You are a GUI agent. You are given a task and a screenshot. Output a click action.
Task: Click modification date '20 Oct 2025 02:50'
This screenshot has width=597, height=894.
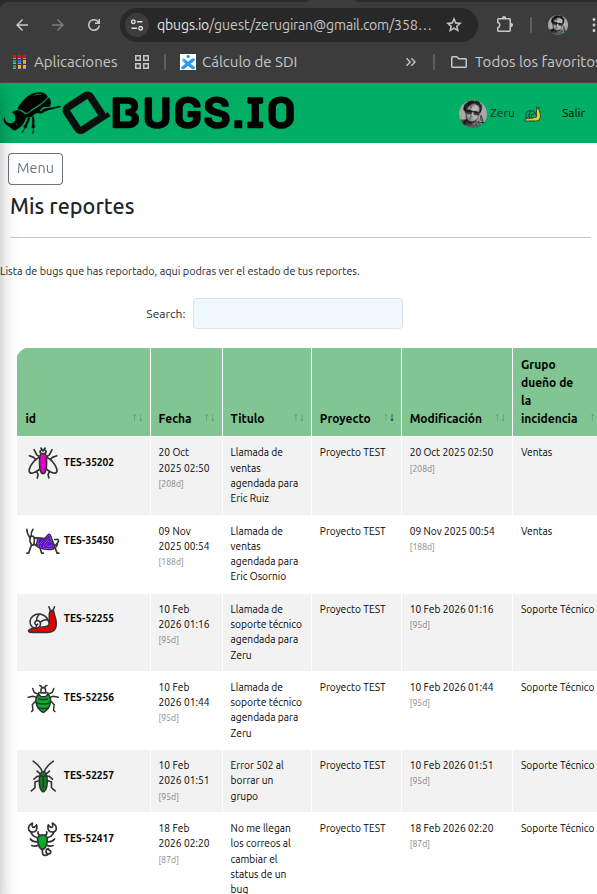(452, 452)
